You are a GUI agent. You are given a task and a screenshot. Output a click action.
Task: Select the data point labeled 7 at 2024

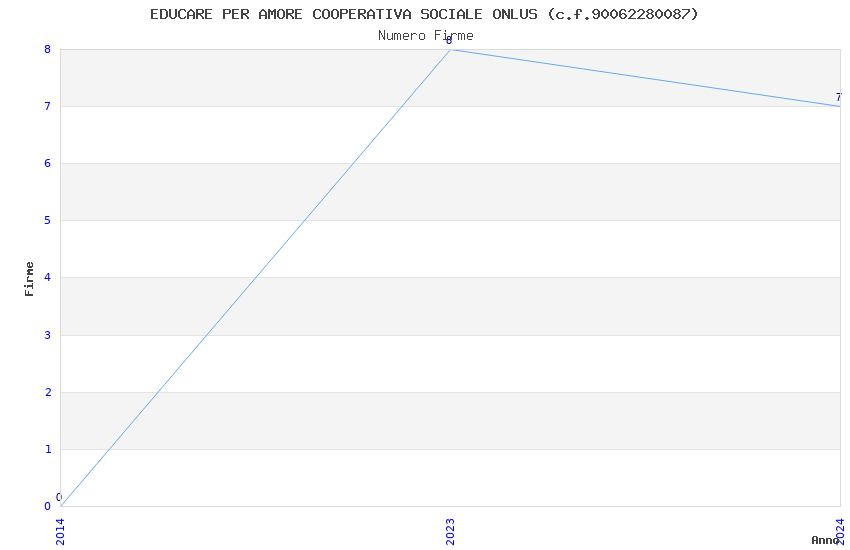click(839, 106)
